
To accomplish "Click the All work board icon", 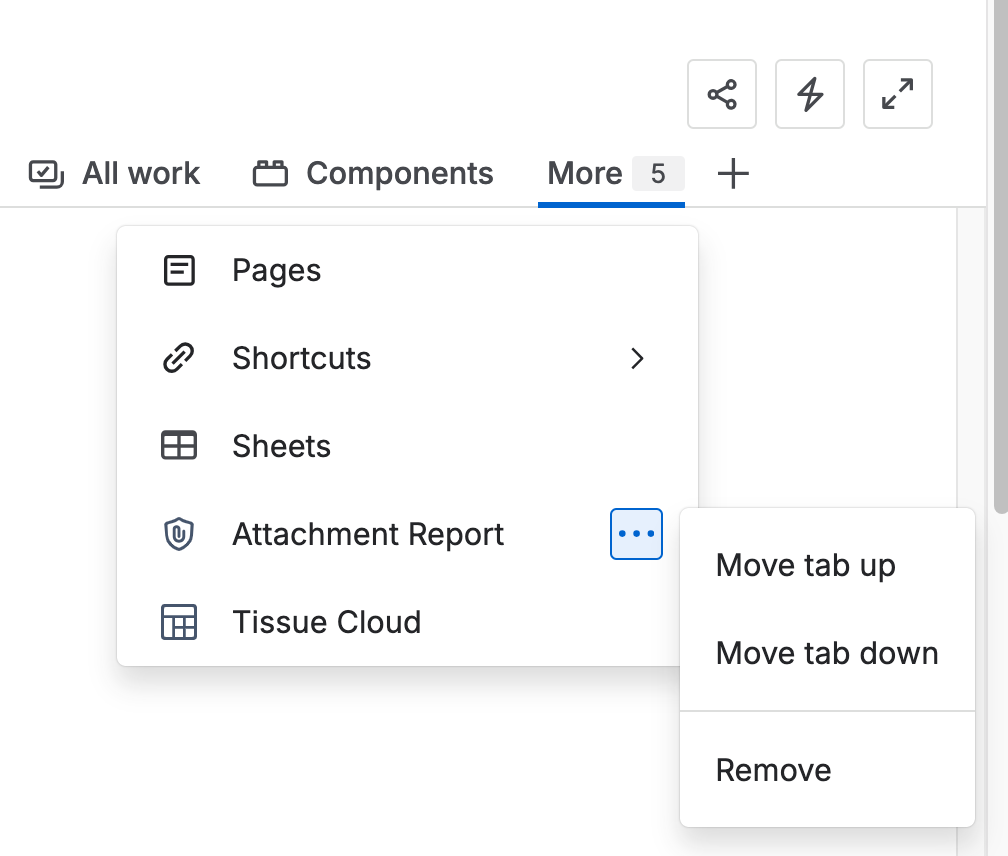I will (x=46, y=174).
